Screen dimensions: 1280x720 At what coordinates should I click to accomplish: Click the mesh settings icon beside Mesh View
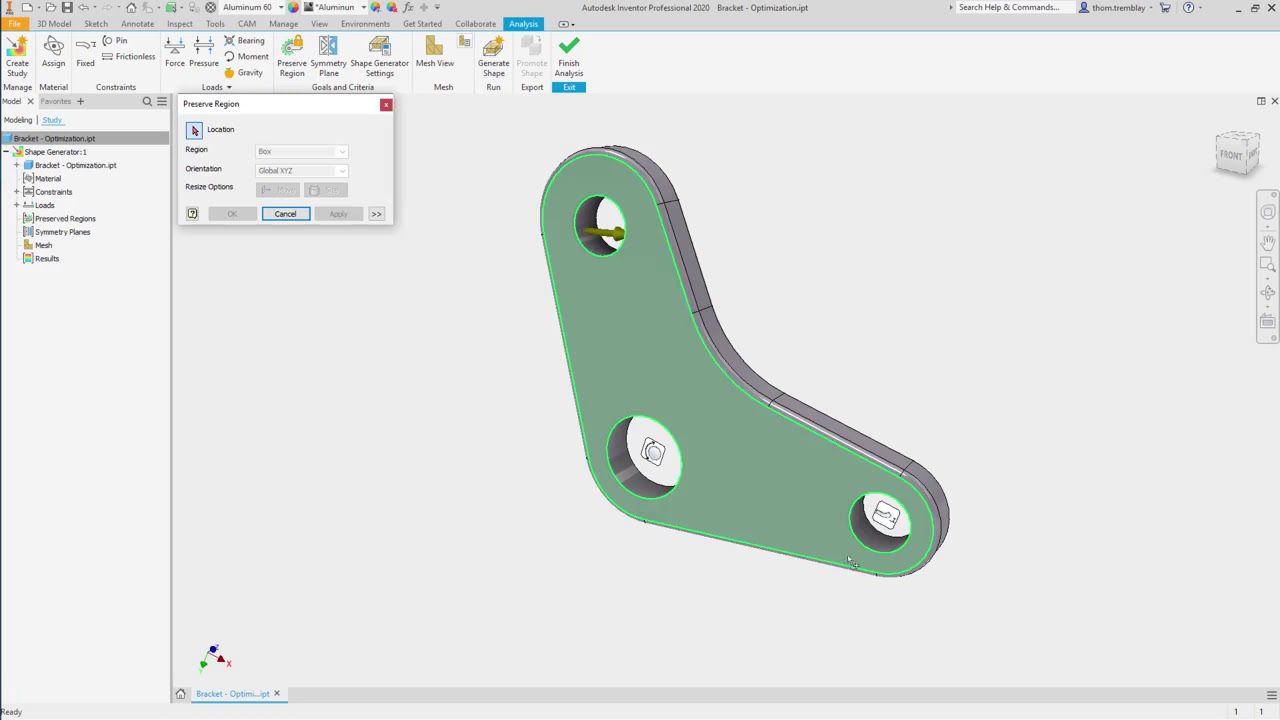click(x=464, y=43)
